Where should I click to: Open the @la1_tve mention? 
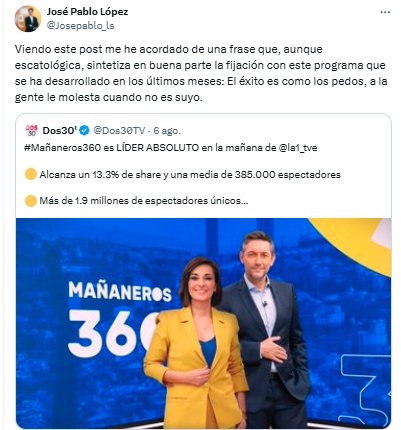click(x=298, y=147)
